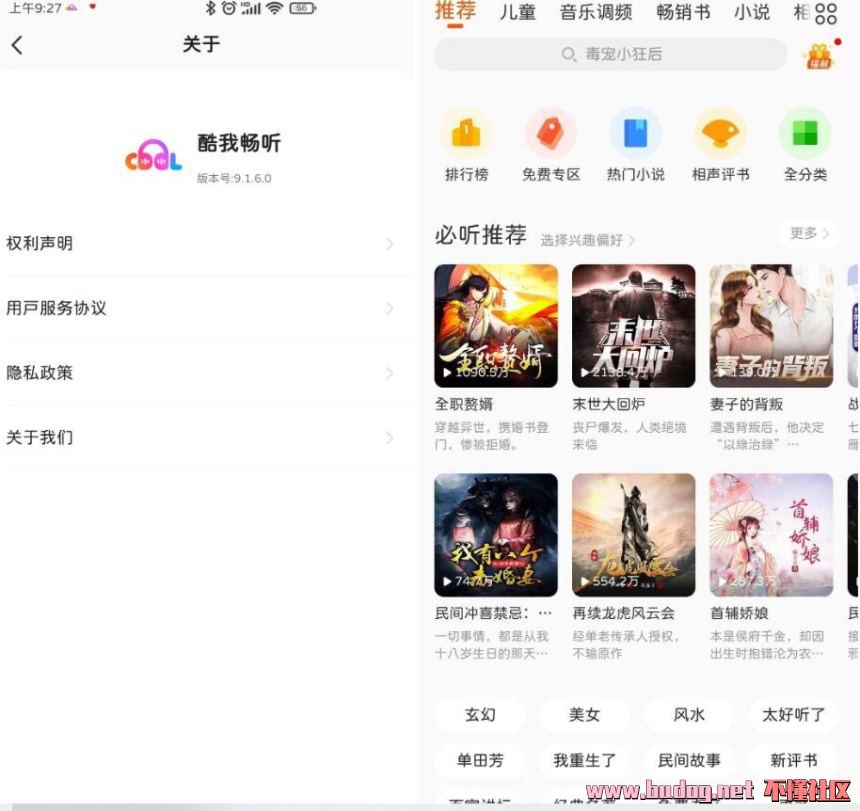This screenshot has width=860, height=811.
Task: Open the 民间冲喜禁忌 cover thumbnail
Action: pyautogui.click(x=496, y=535)
